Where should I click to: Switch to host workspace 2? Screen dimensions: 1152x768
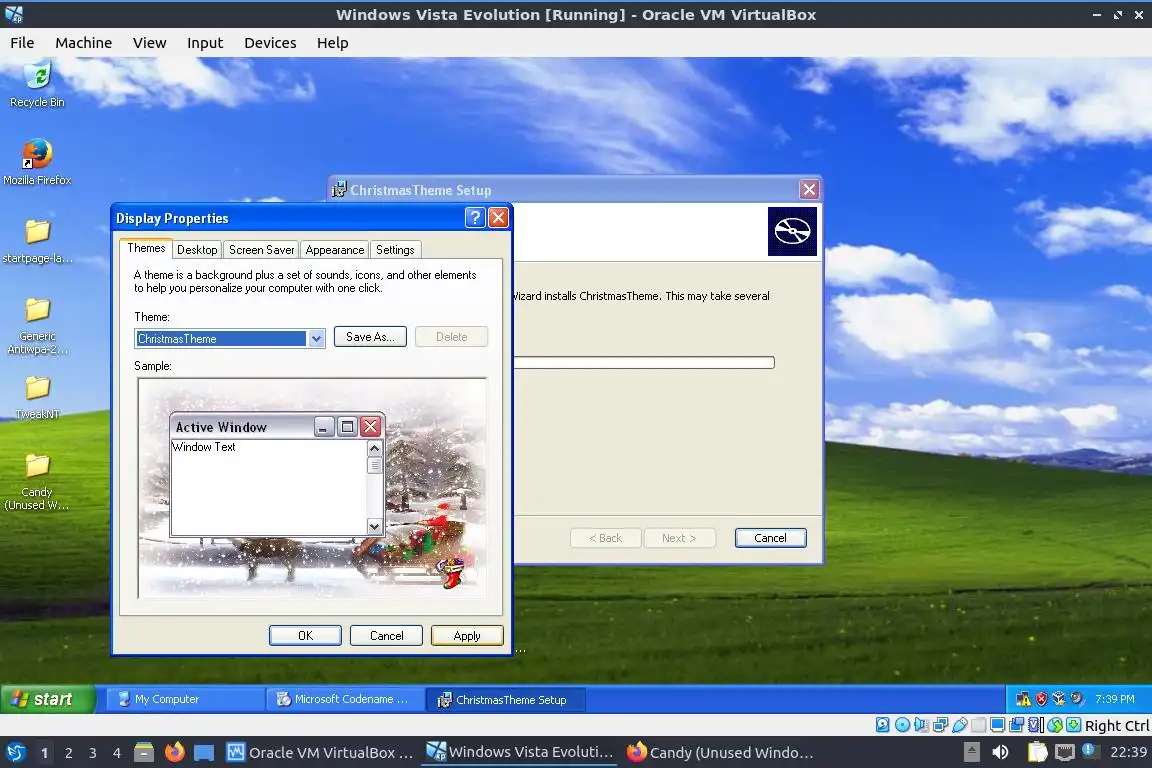coord(68,753)
